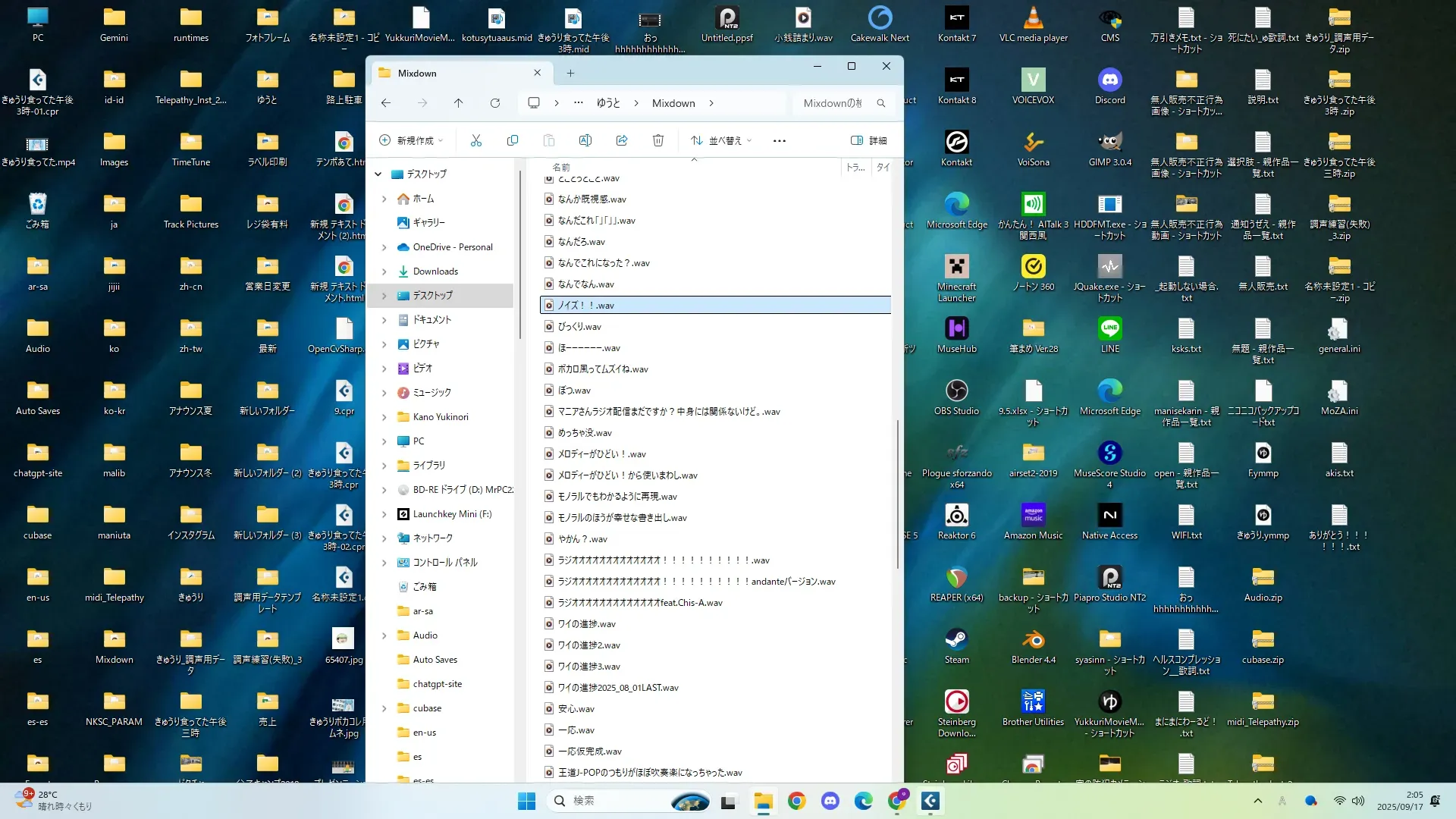The image size is (1456, 819).
Task: Open Discord from the taskbar
Action: tap(830, 801)
